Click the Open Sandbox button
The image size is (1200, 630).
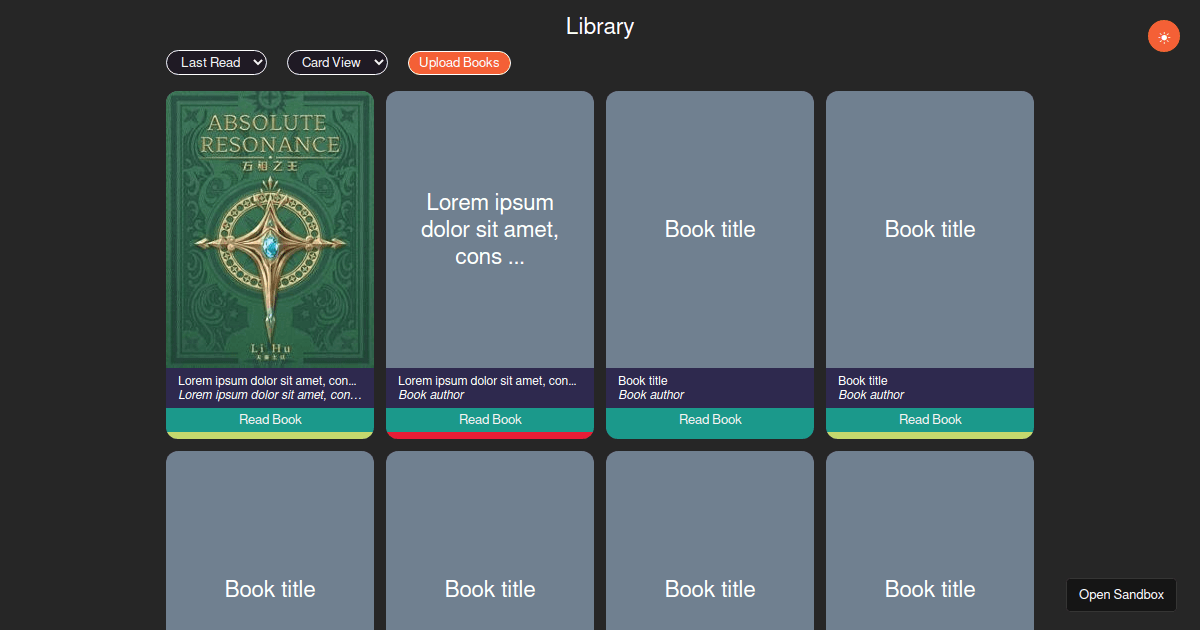[1121, 594]
